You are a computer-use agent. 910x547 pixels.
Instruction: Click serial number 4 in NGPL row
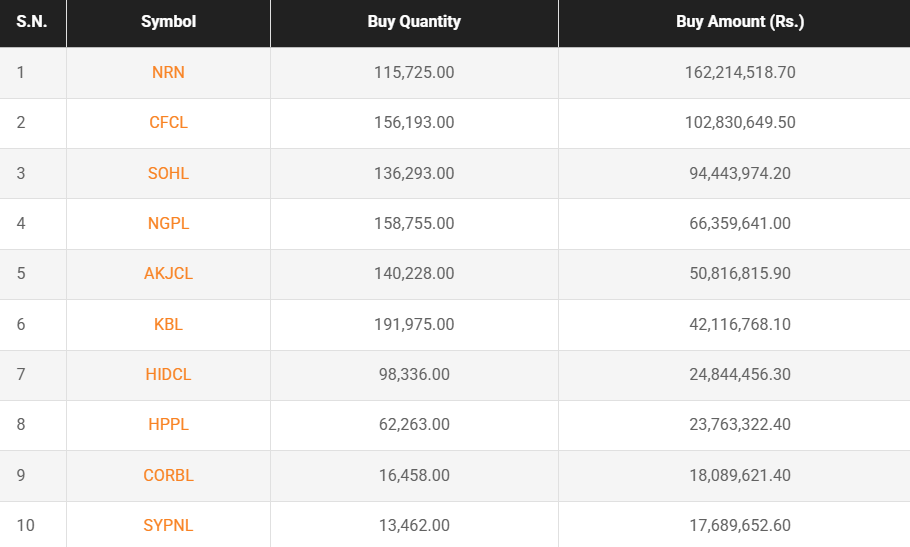[x=21, y=223]
